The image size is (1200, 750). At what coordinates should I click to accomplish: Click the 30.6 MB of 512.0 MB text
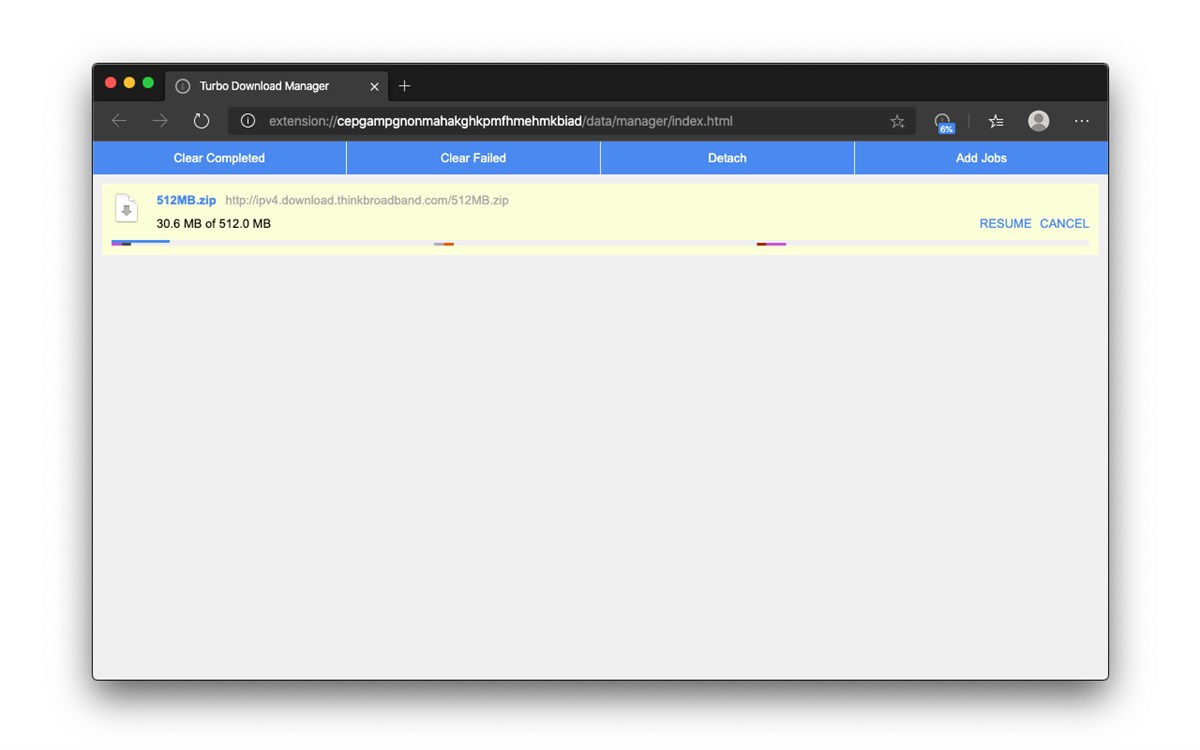click(214, 224)
